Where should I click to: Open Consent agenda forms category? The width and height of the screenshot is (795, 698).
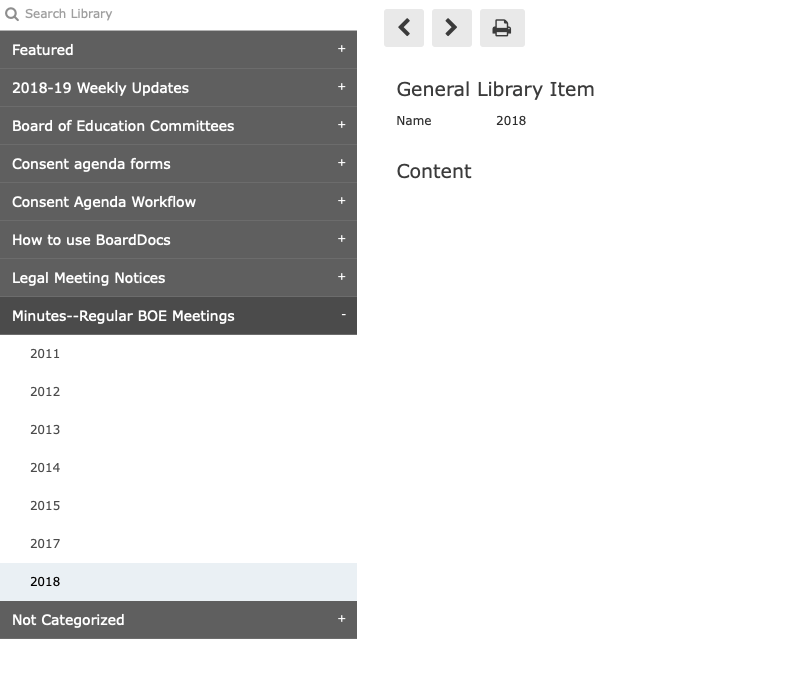178,164
